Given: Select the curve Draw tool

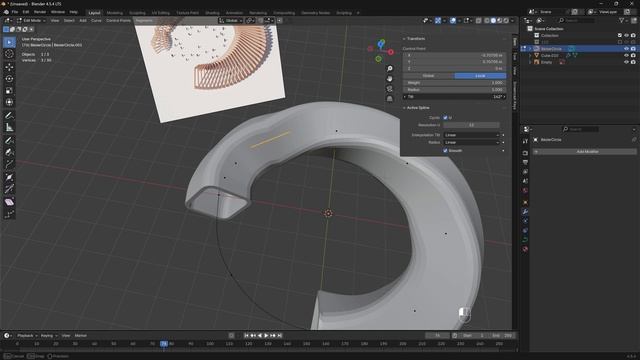Looking at the screenshot, I should pos(9,140).
